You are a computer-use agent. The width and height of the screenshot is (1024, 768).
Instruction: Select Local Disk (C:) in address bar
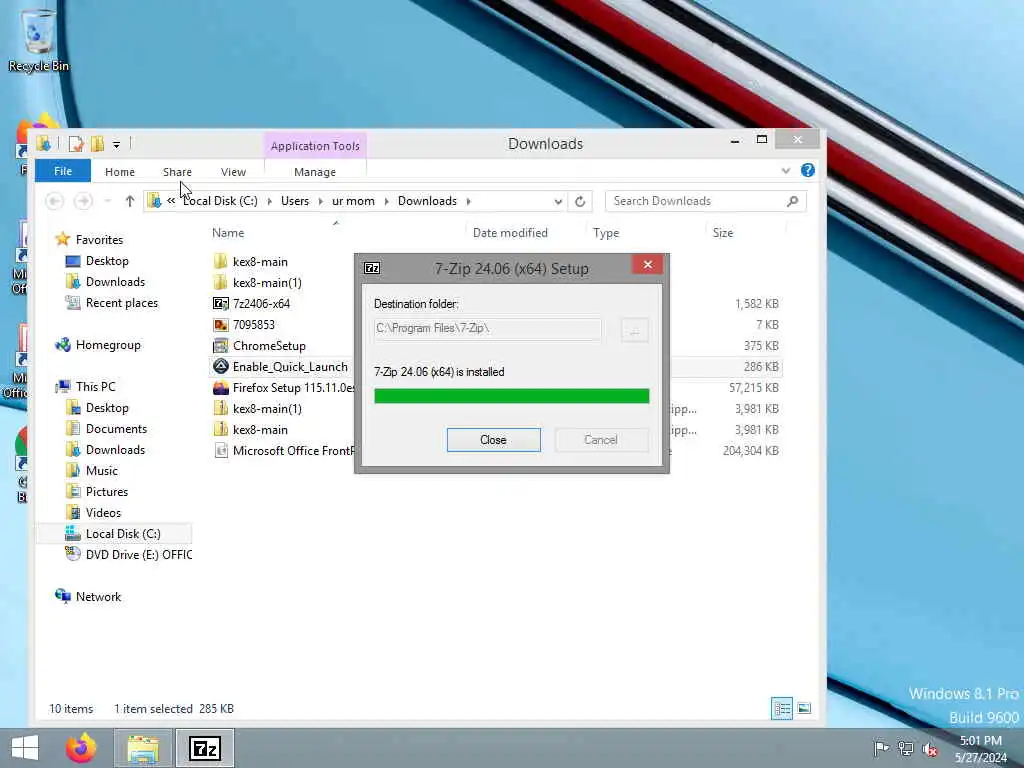coord(220,201)
